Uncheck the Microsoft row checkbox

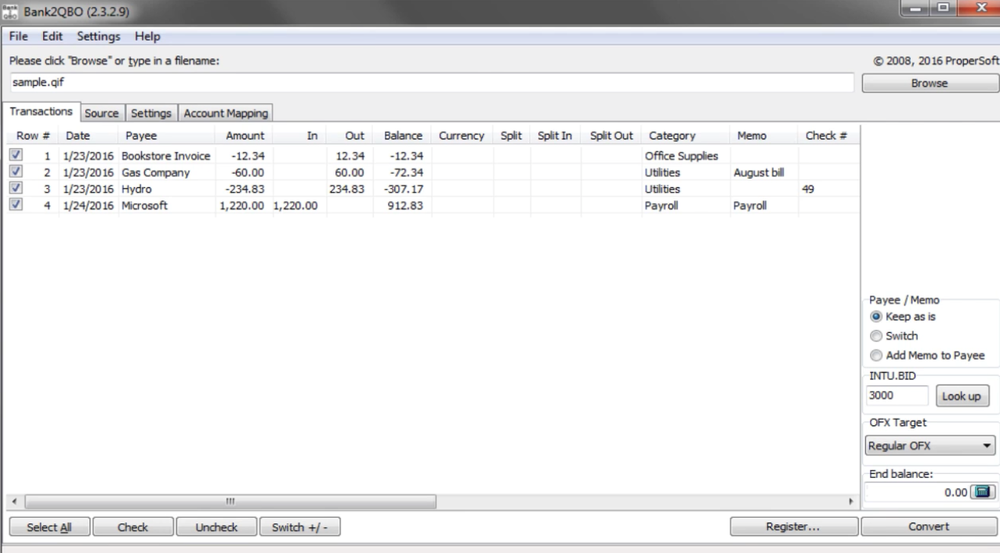coord(16,205)
